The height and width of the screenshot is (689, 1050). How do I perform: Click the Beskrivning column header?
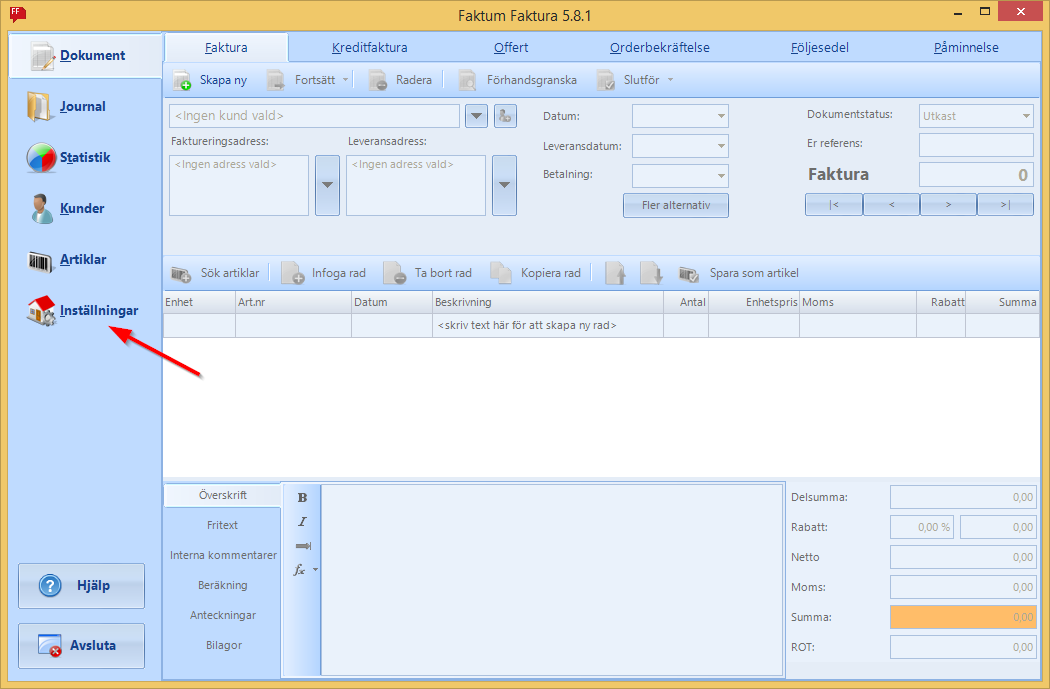(548, 303)
